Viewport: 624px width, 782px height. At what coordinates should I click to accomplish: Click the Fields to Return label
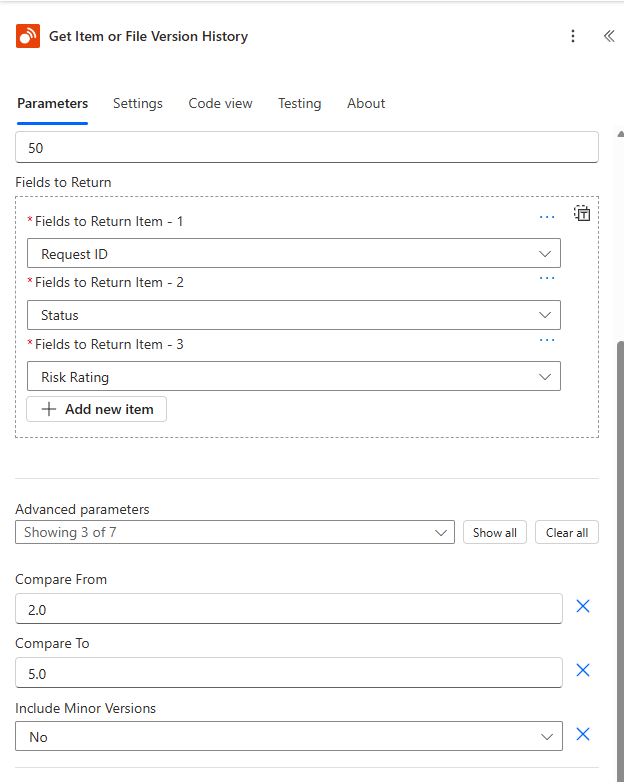click(63, 182)
